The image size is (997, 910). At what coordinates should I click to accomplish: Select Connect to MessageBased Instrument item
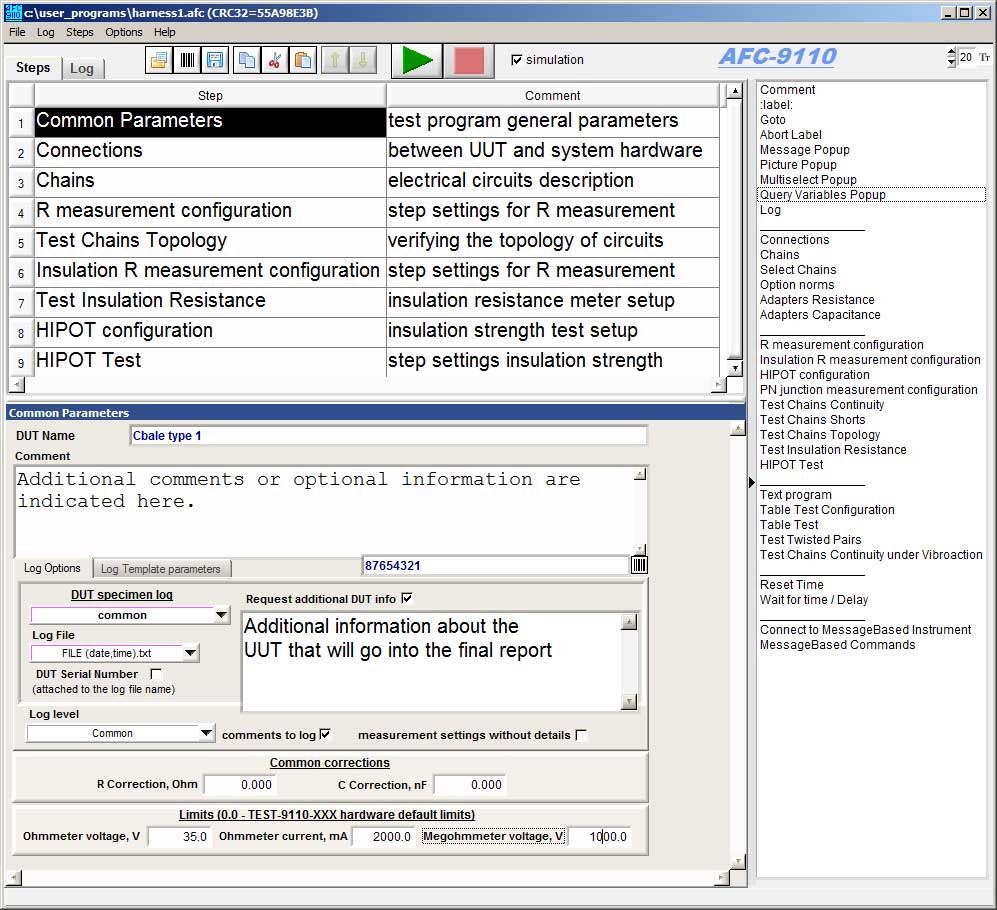tap(865, 630)
